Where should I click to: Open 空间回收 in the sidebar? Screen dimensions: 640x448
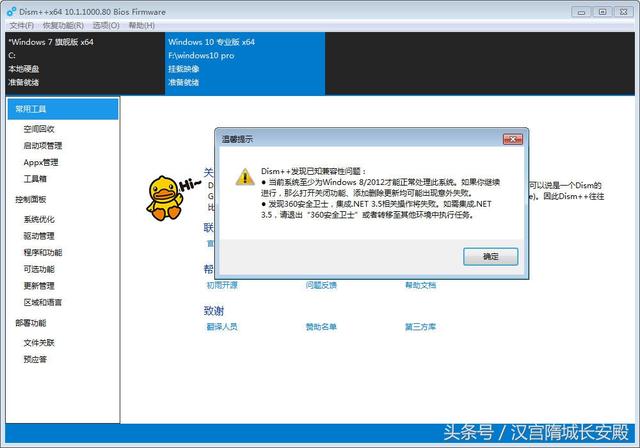(x=39, y=129)
